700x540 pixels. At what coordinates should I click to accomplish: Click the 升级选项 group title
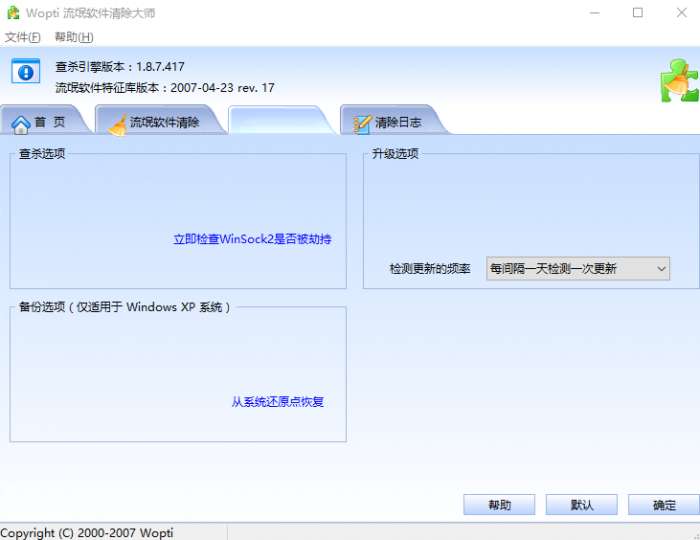click(x=395, y=154)
